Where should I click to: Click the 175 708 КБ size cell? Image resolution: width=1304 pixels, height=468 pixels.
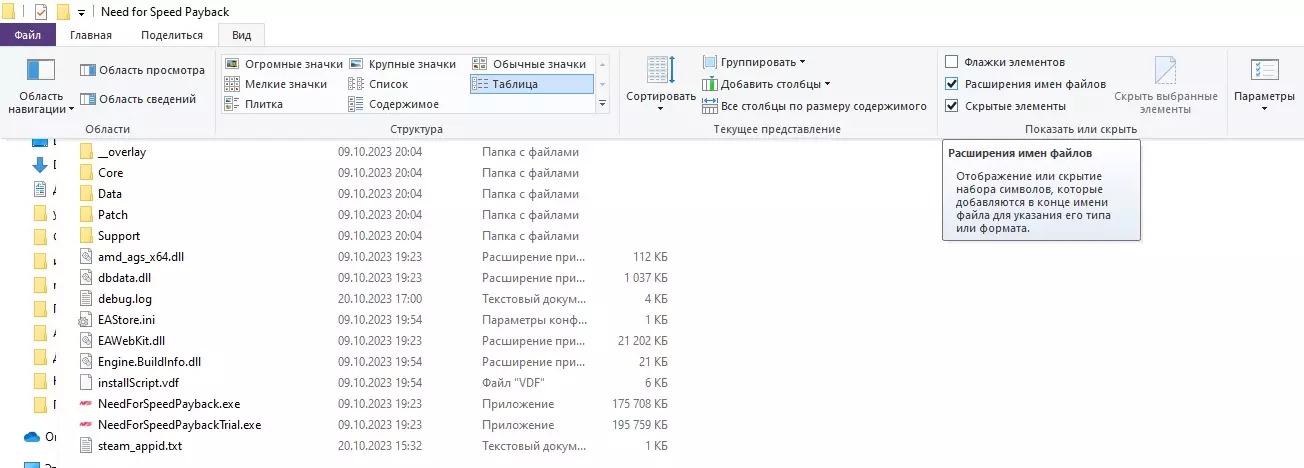tap(639, 404)
